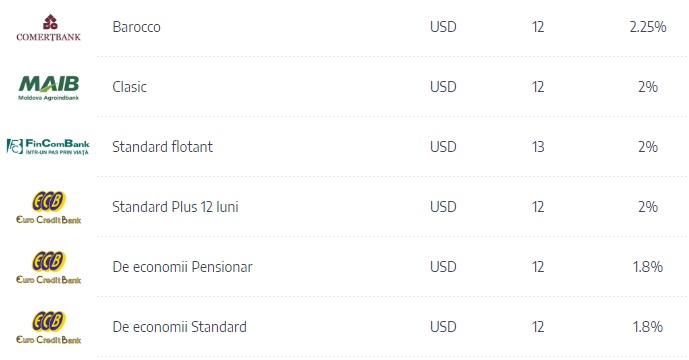Click the USD currency in the Standard Plus row
The height and width of the screenshot is (360, 689).
tap(443, 207)
